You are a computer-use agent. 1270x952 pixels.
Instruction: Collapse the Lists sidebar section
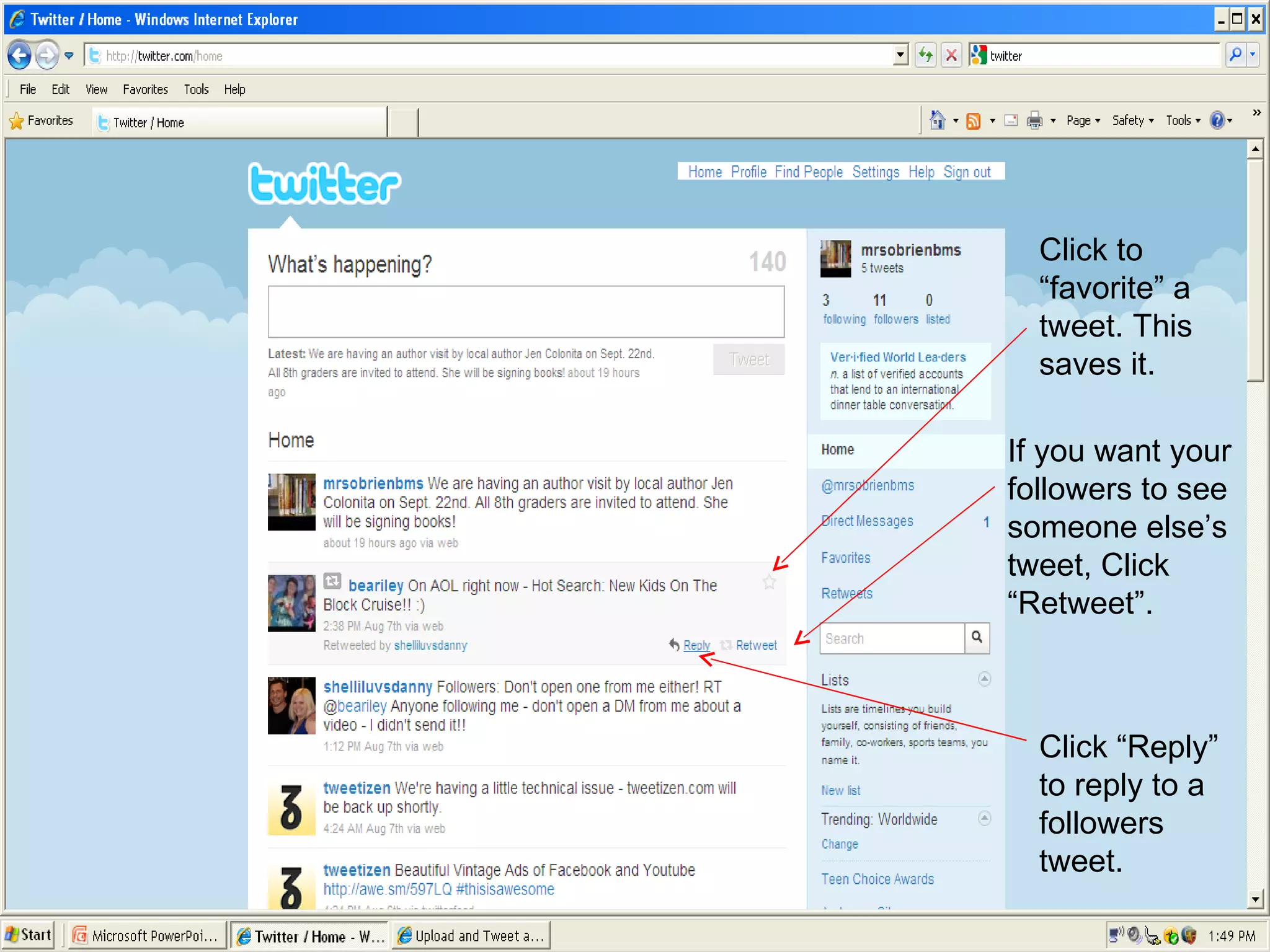[x=984, y=679]
